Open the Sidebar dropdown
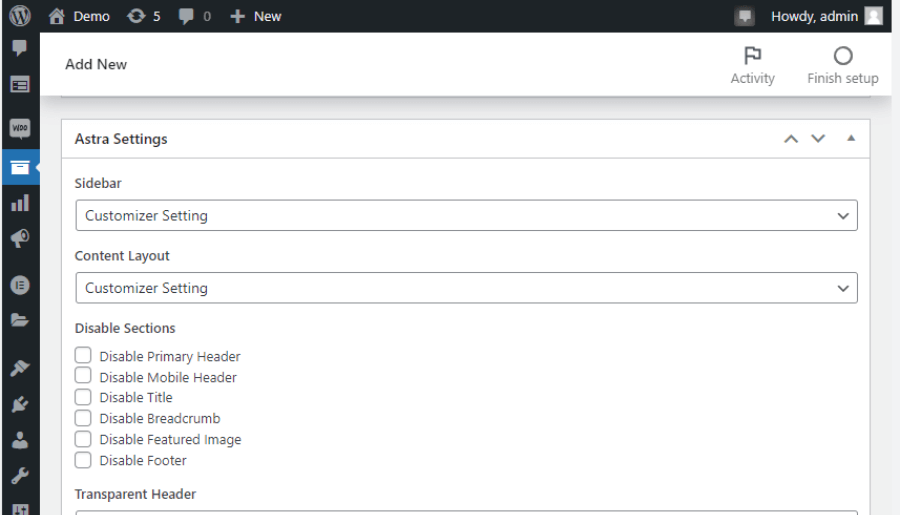Viewport: 900px width, 515px height. (466, 215)
